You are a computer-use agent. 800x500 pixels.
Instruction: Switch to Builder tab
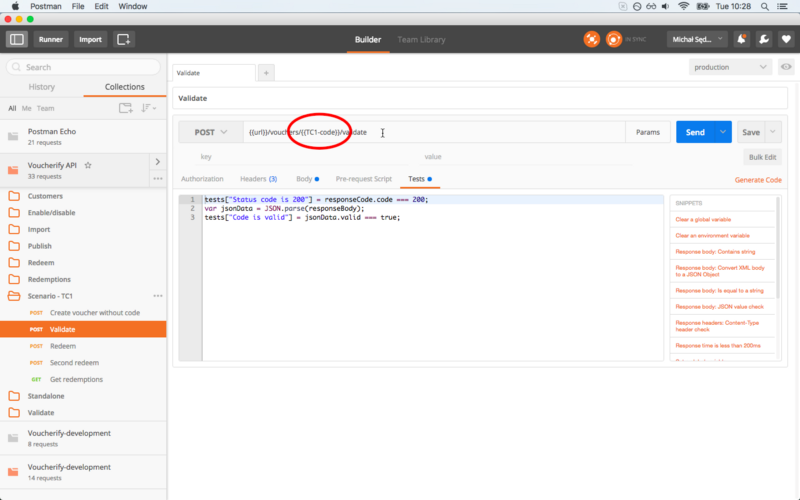tap(368, 39)
